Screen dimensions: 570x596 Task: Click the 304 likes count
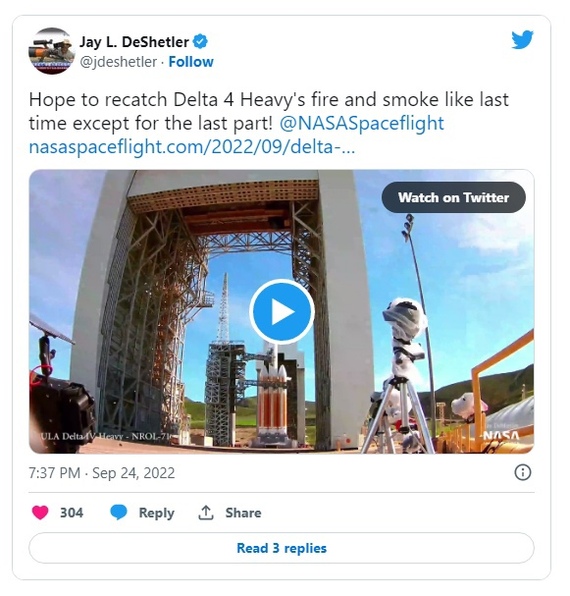pos(71,513)
